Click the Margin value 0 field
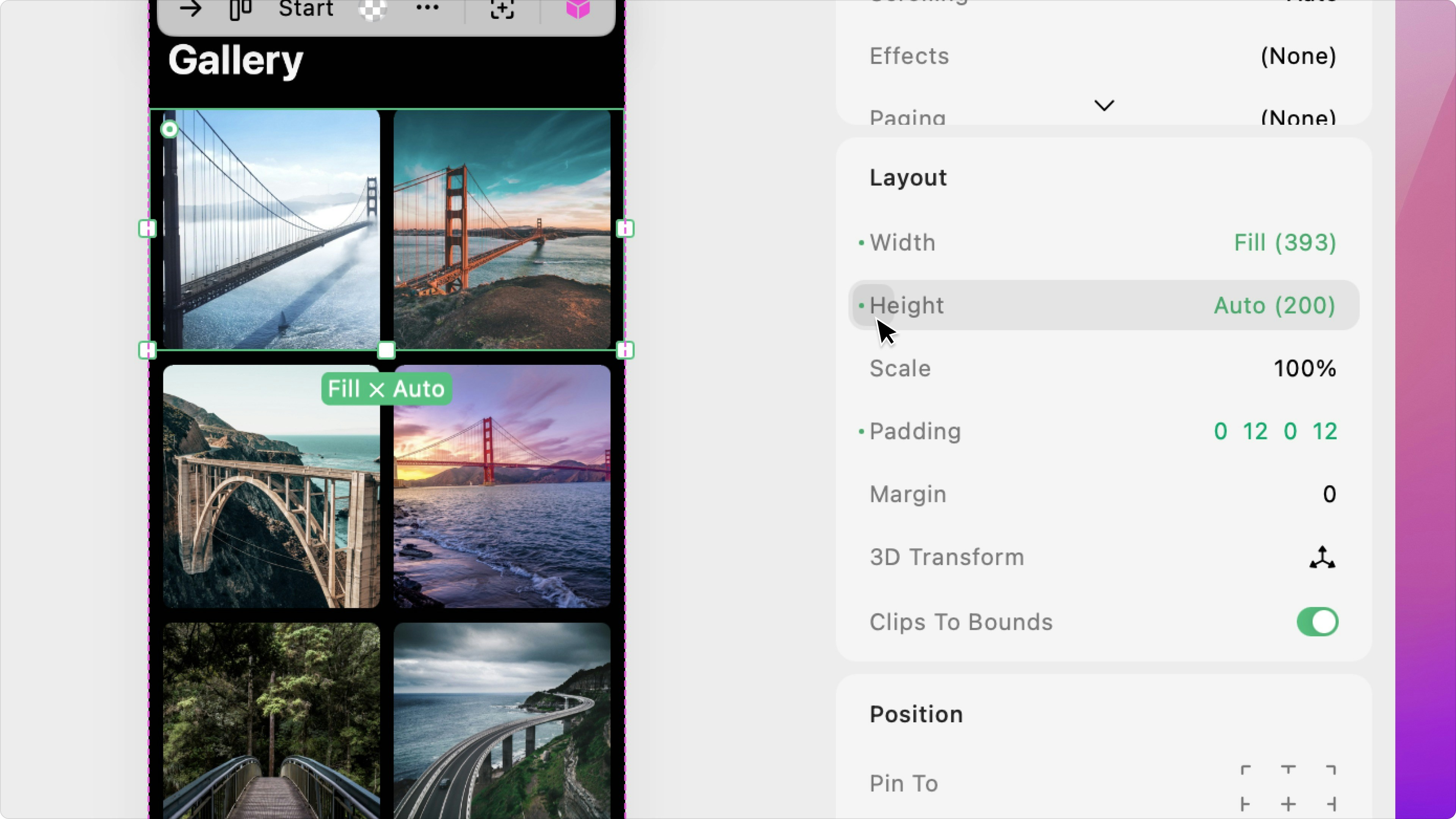This screenshot has height=819, width=1456. point(1329,494)
